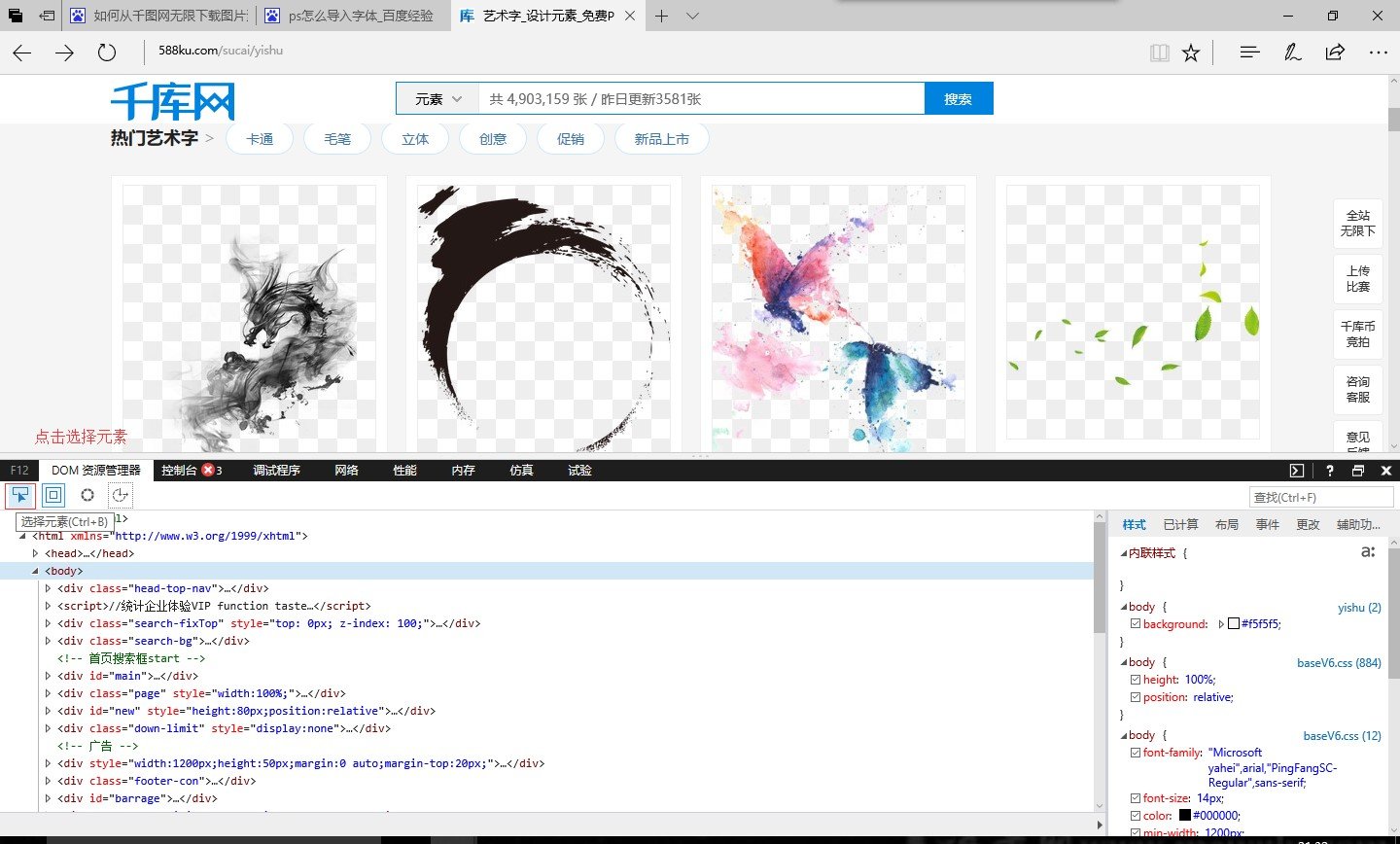Add page to favorites with star icon
The height and width of the screenshot is (844, 1400).
coord(1191,53)
